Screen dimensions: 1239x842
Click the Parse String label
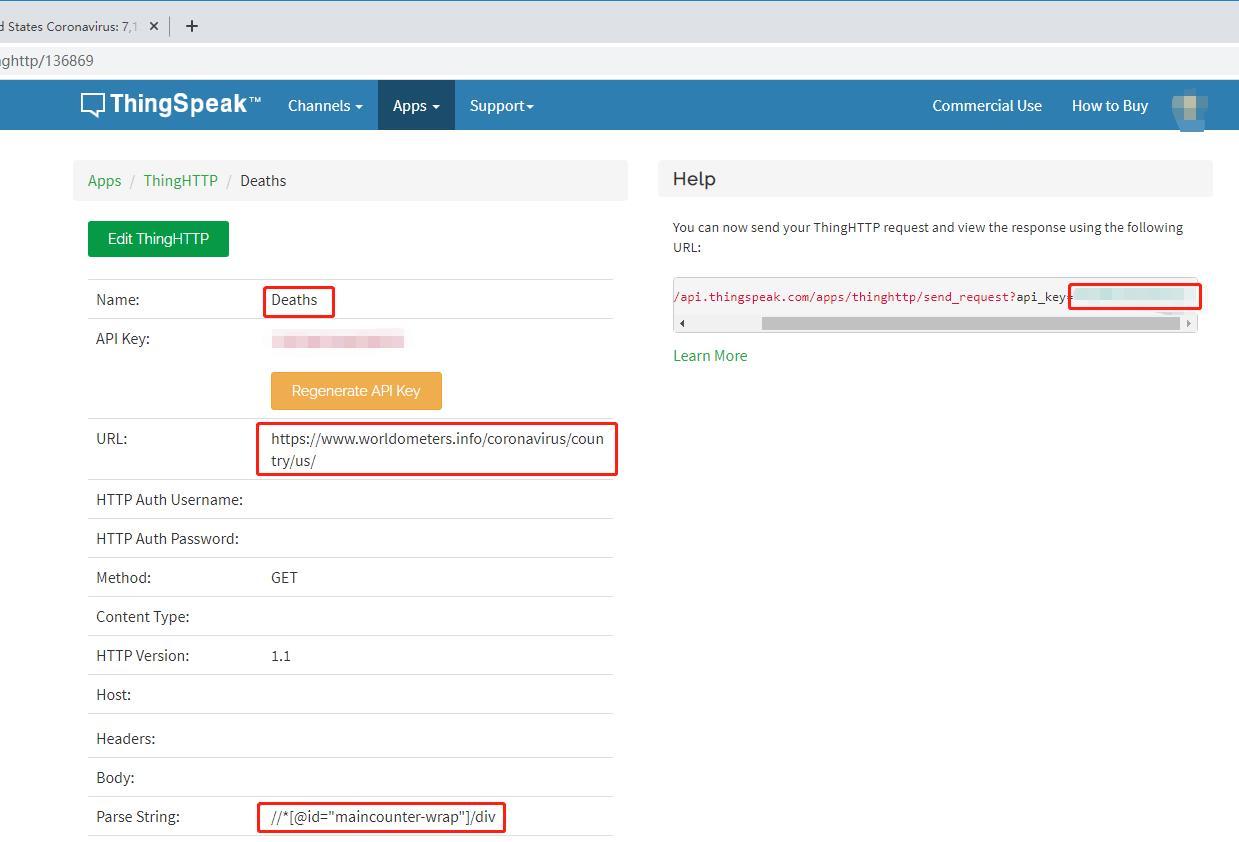138,817
